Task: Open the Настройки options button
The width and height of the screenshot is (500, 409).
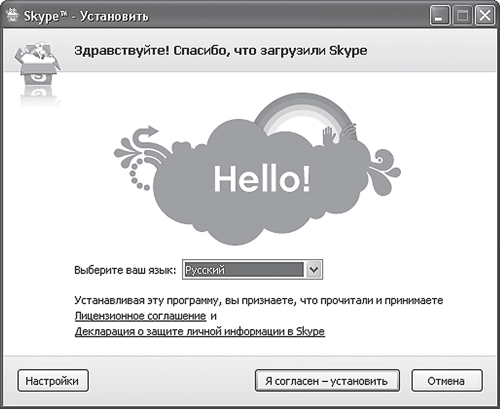Action: (x=53, y=380)
